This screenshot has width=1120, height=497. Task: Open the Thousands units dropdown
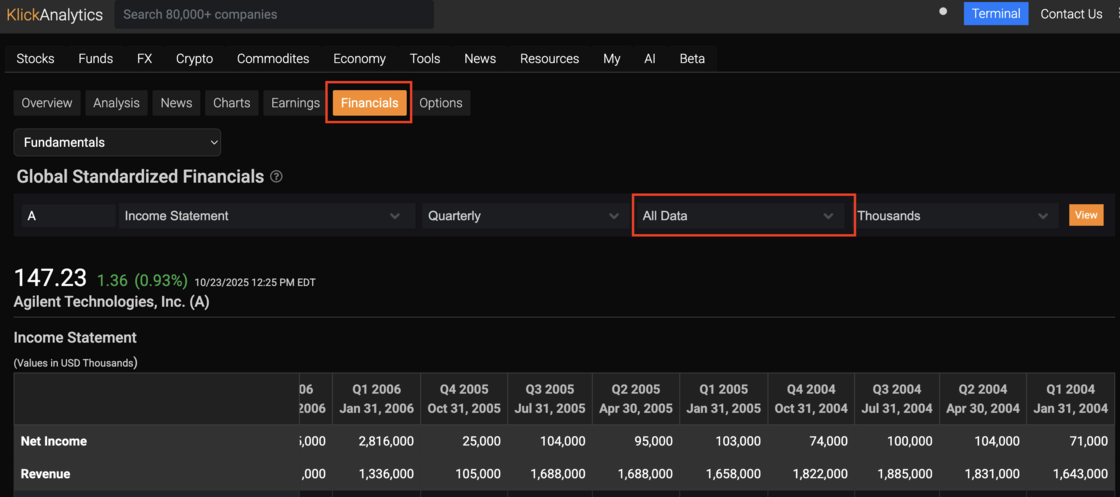coord(954,216)
